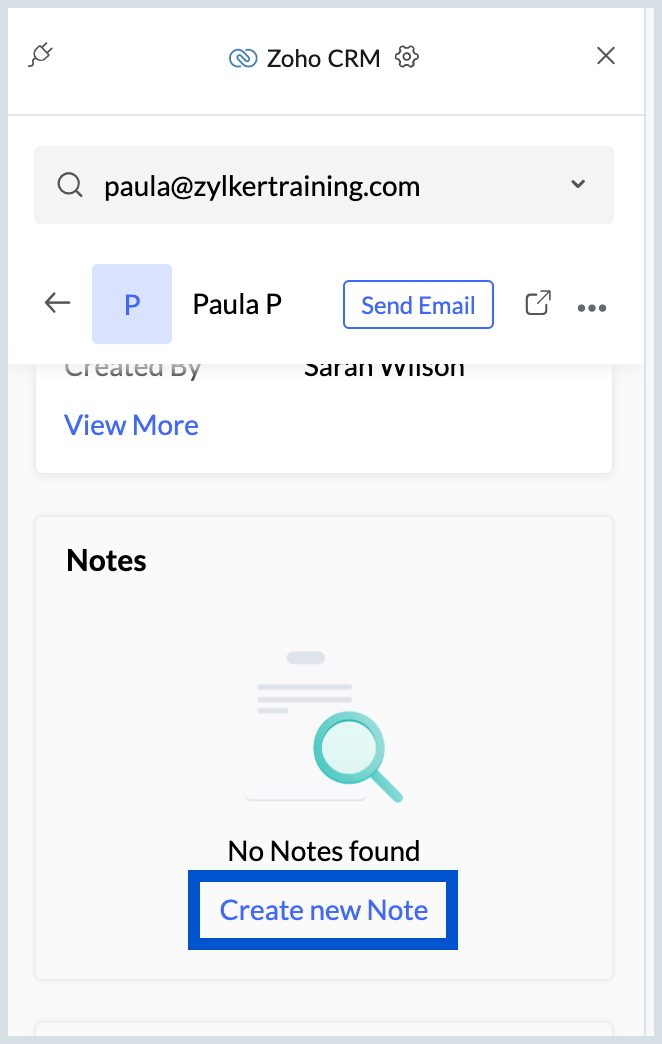Click the Send Email button
Viewport: 662px width, 1044px height.
[418, 305]
